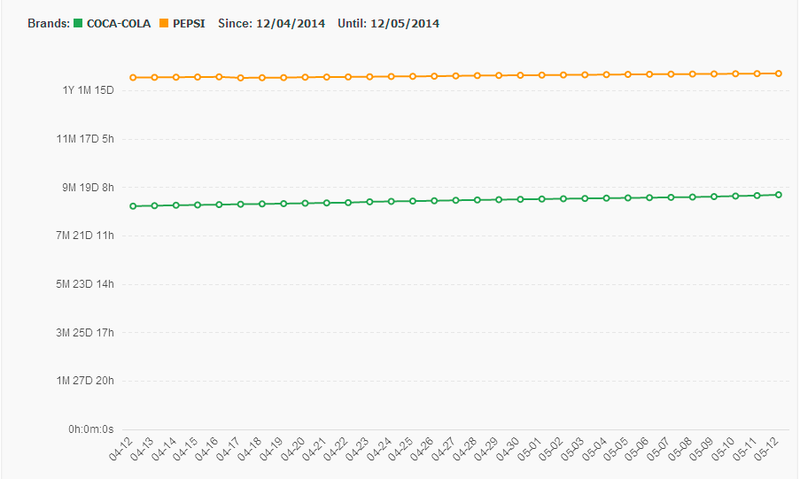Click Coca-Cola marker on 04-27
800x479 pixels.
456,200
